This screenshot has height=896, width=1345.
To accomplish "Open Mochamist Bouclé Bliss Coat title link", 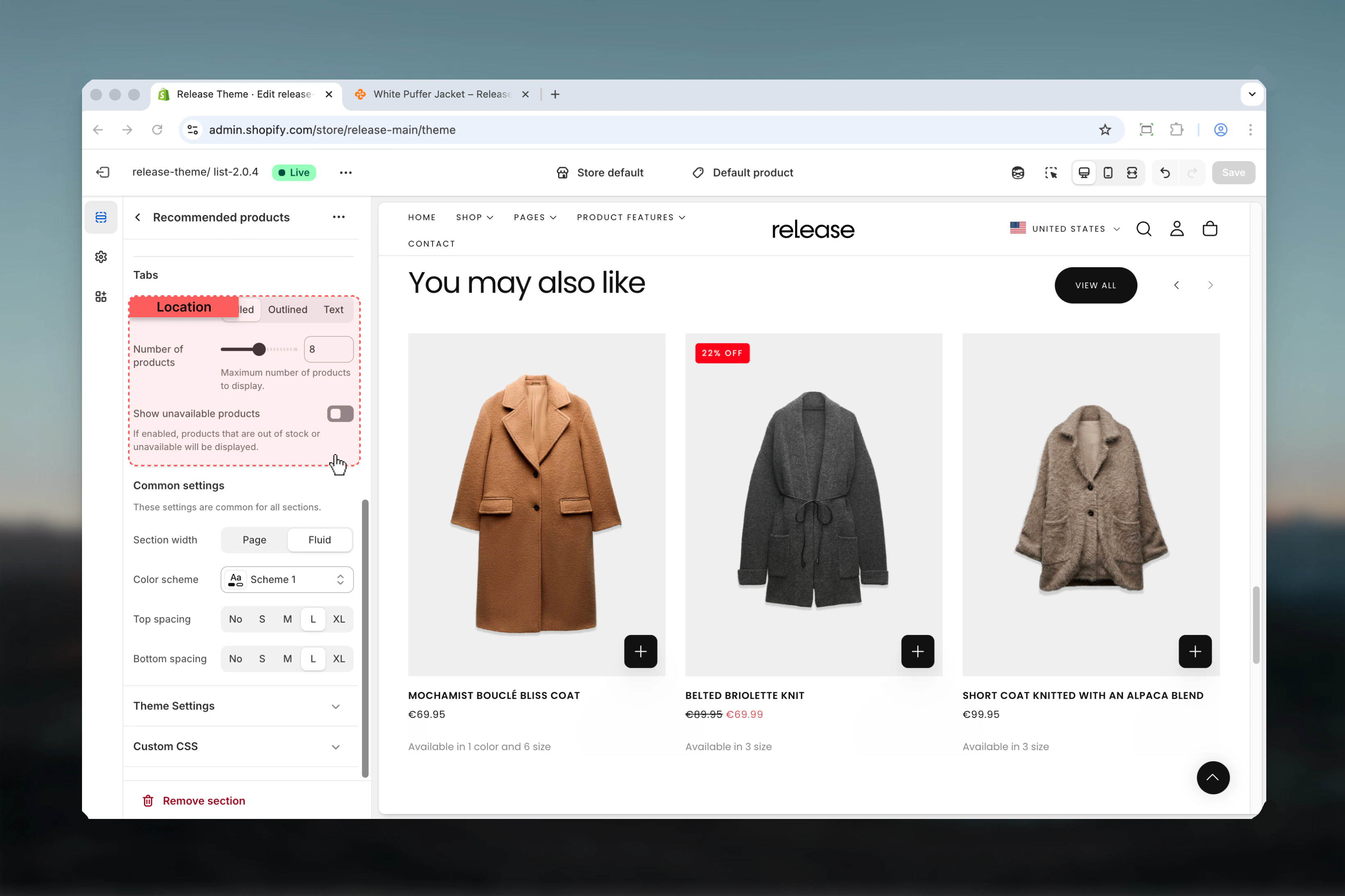I will (x=494, y=696).
